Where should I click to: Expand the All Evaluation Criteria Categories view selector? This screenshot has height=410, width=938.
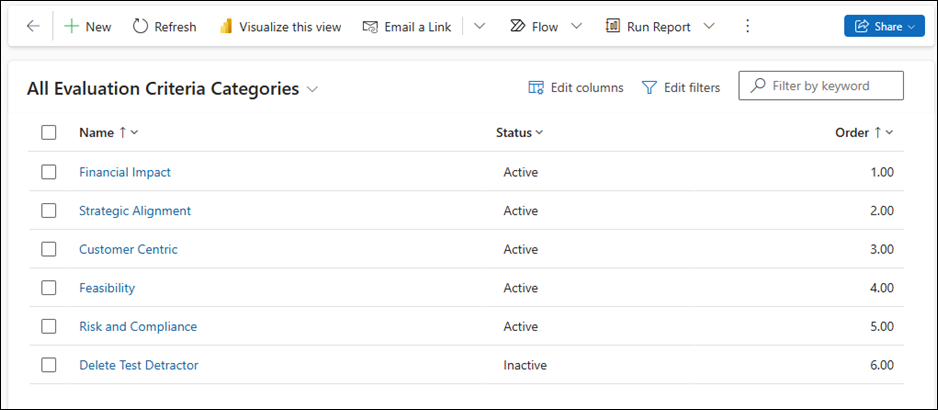click(x=313, y=89)
